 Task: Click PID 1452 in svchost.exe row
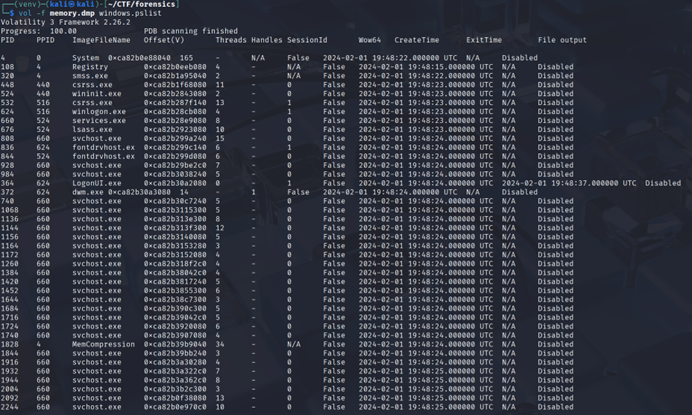[x=10, y=290]
